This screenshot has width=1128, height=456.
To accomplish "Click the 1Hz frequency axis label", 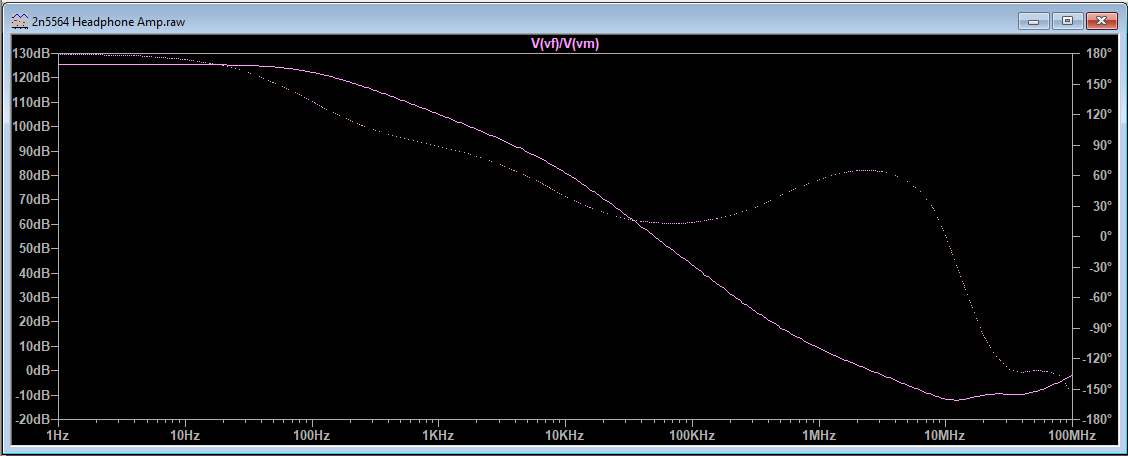I will tap(58, 436).
